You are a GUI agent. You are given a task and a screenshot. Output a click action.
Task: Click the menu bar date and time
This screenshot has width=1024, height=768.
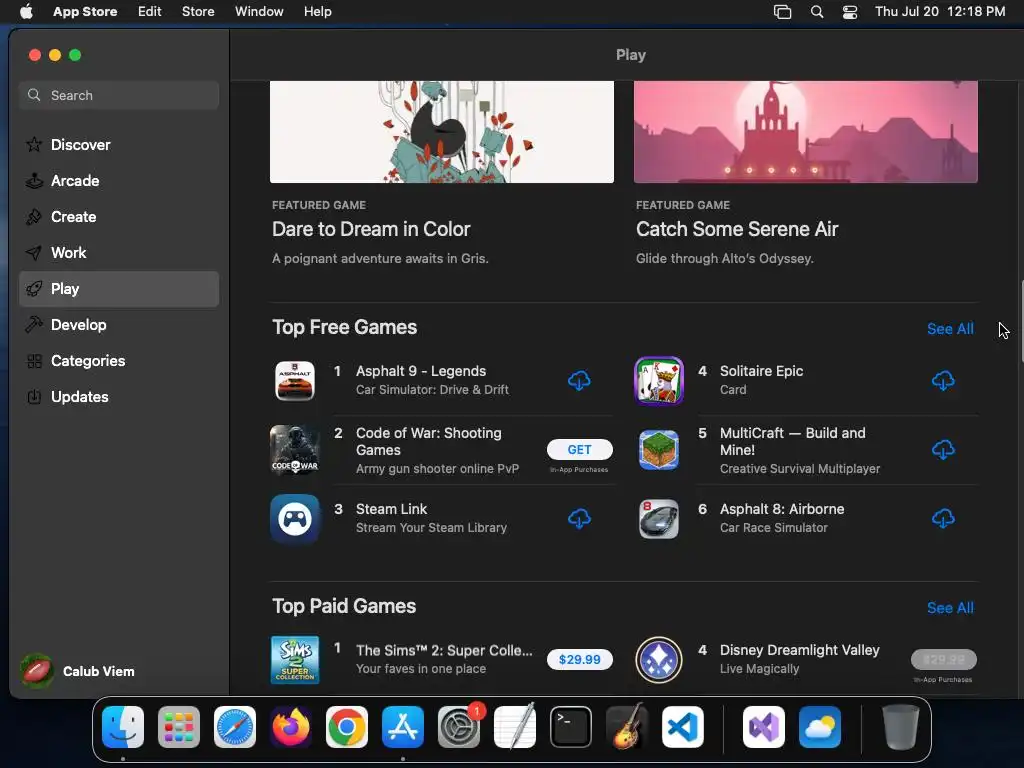point(940,12)
